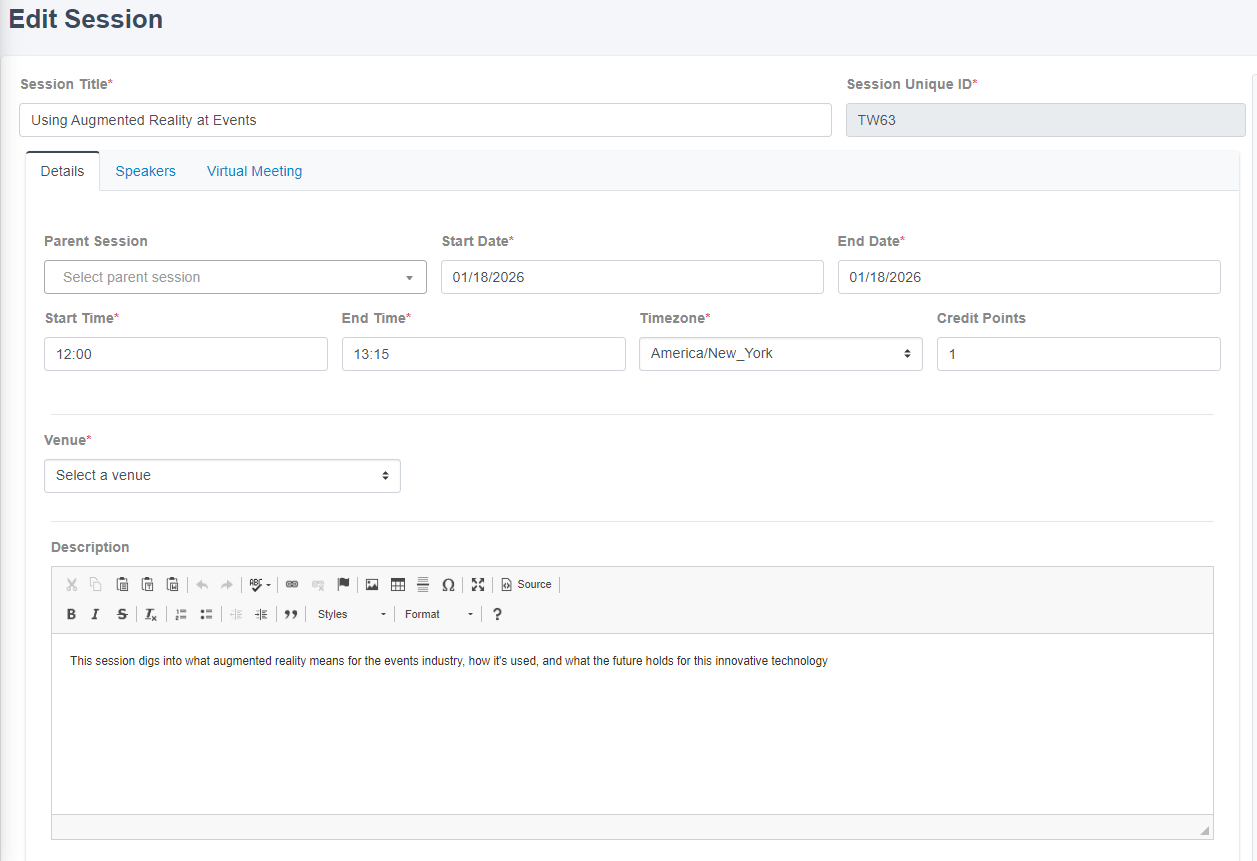
Task: Switch editor to Source view
Action: point(527,585)
